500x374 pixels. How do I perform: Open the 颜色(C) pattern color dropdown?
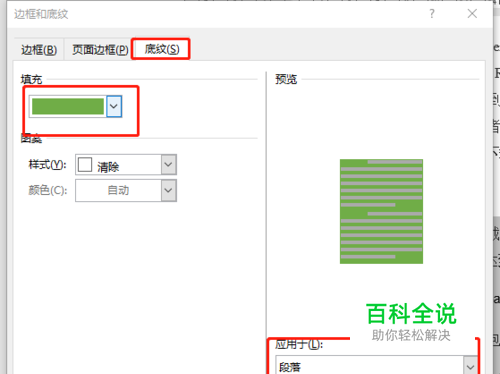126,190
